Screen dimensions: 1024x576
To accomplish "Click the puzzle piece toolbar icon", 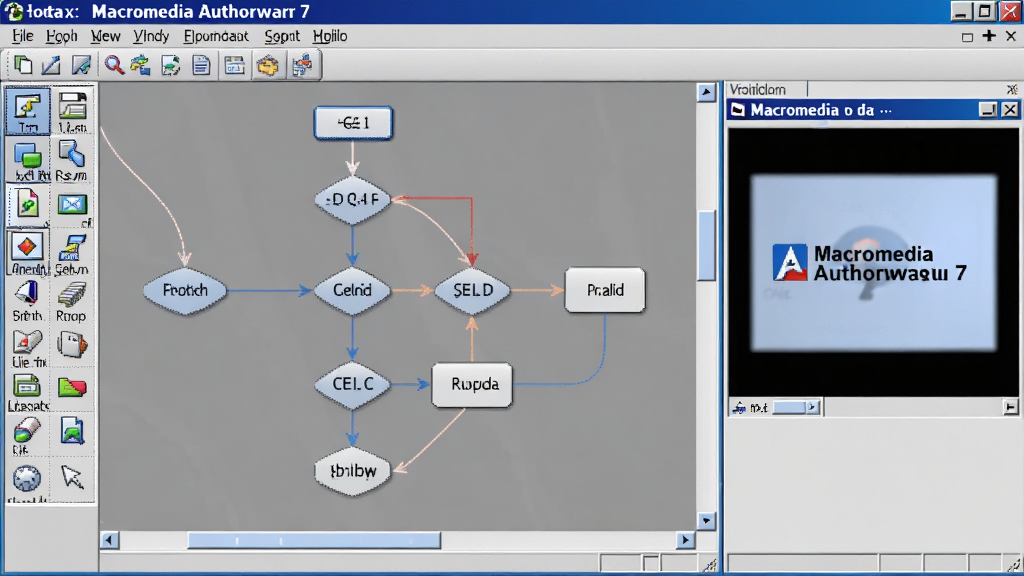I will tap(302, 65).
